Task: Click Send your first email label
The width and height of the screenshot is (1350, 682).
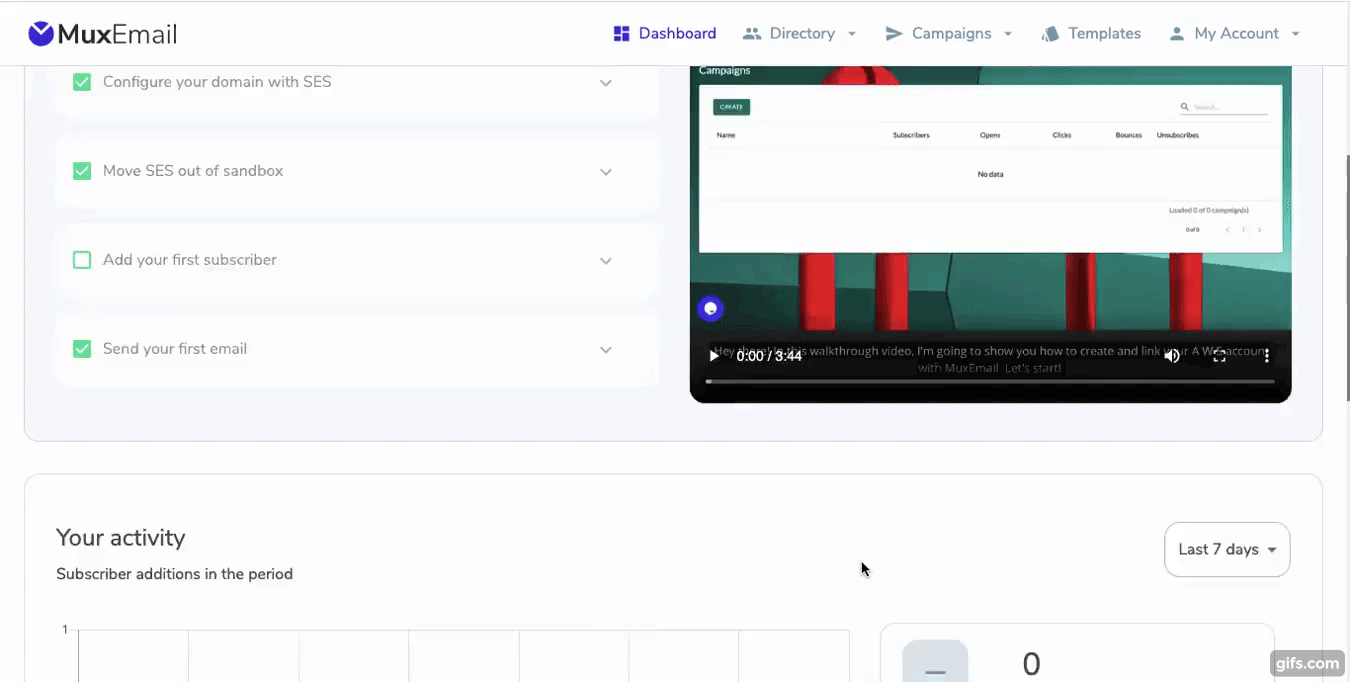Action: [x=175, y=349]
